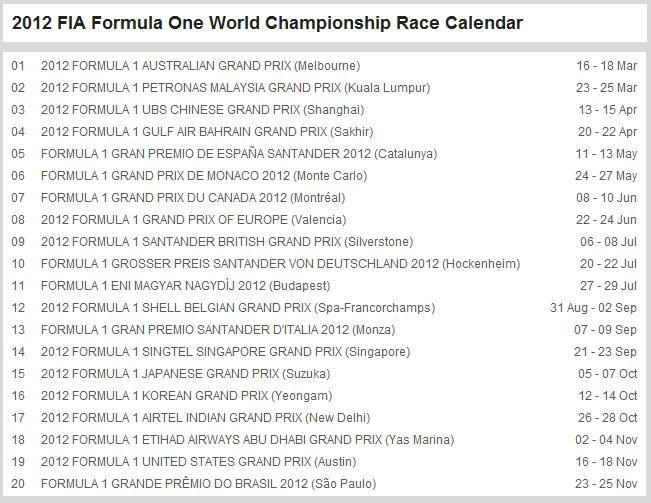651x503 pixels.
Task: Open the Australian Grand Prix Melbourne entry
Action: point(201,66)
